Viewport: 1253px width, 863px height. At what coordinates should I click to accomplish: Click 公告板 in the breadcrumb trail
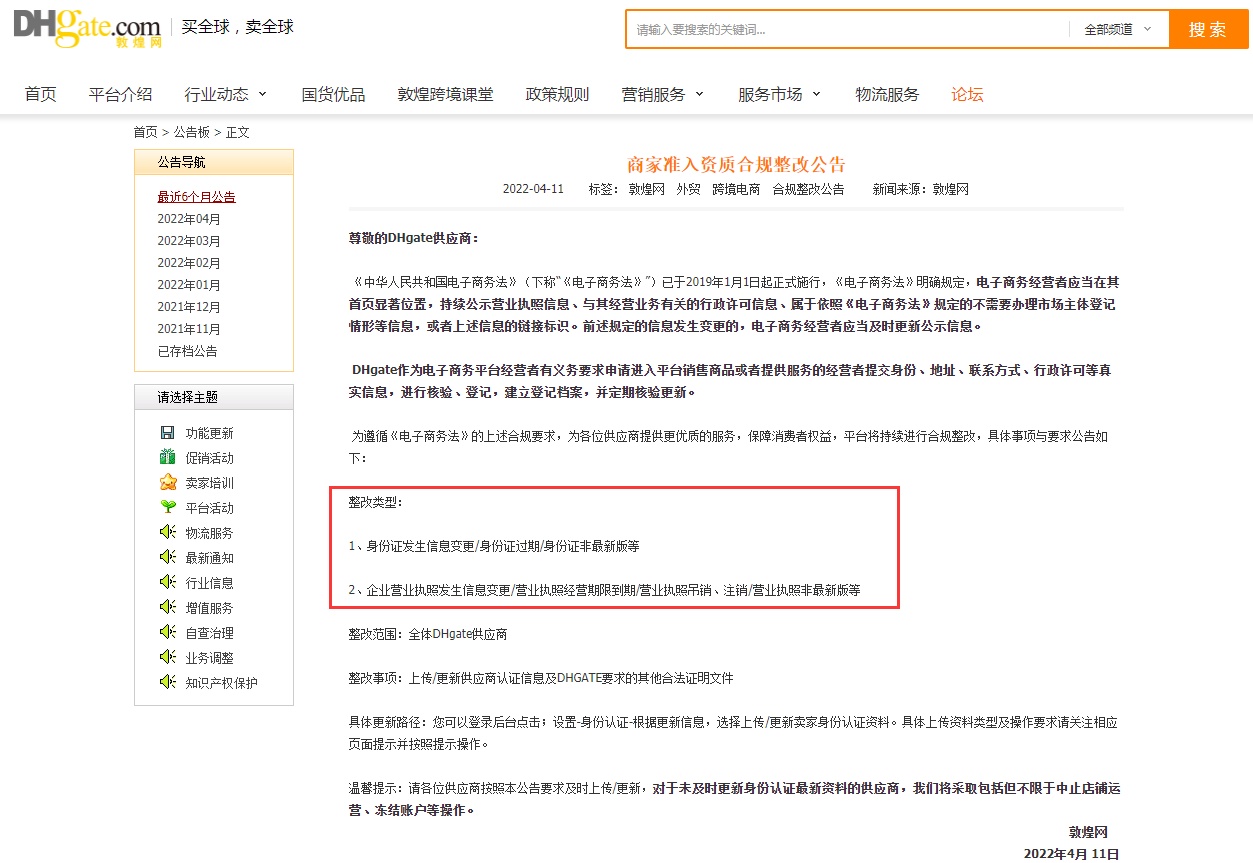[192, 132]
